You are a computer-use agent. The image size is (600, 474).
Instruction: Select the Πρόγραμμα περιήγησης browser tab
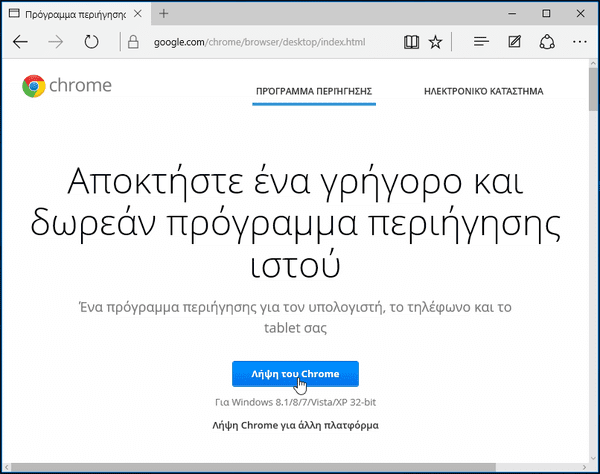(76, 14)
